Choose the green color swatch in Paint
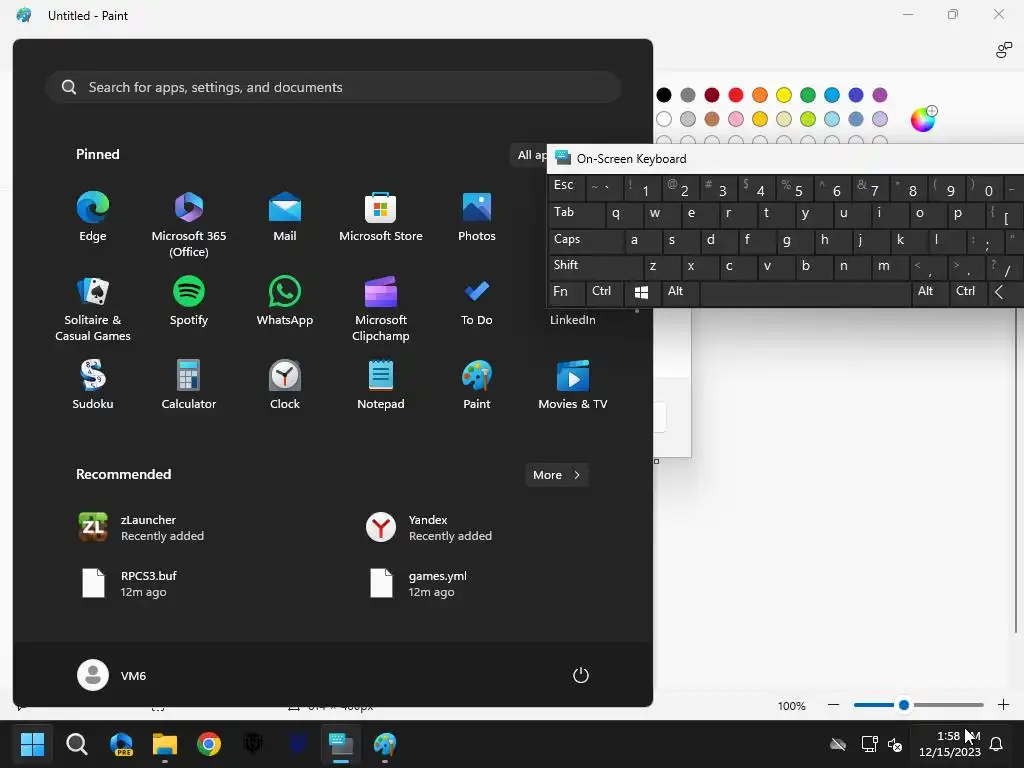The width and height of the screenshot is (1024, 768). click(808, 95)
